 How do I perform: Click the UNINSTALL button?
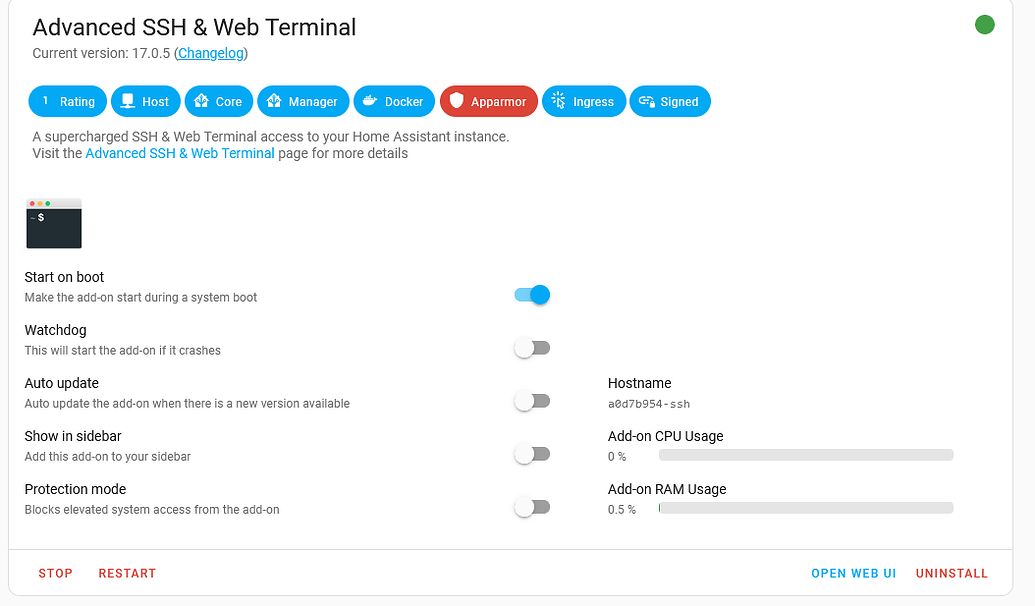(952, 573)
